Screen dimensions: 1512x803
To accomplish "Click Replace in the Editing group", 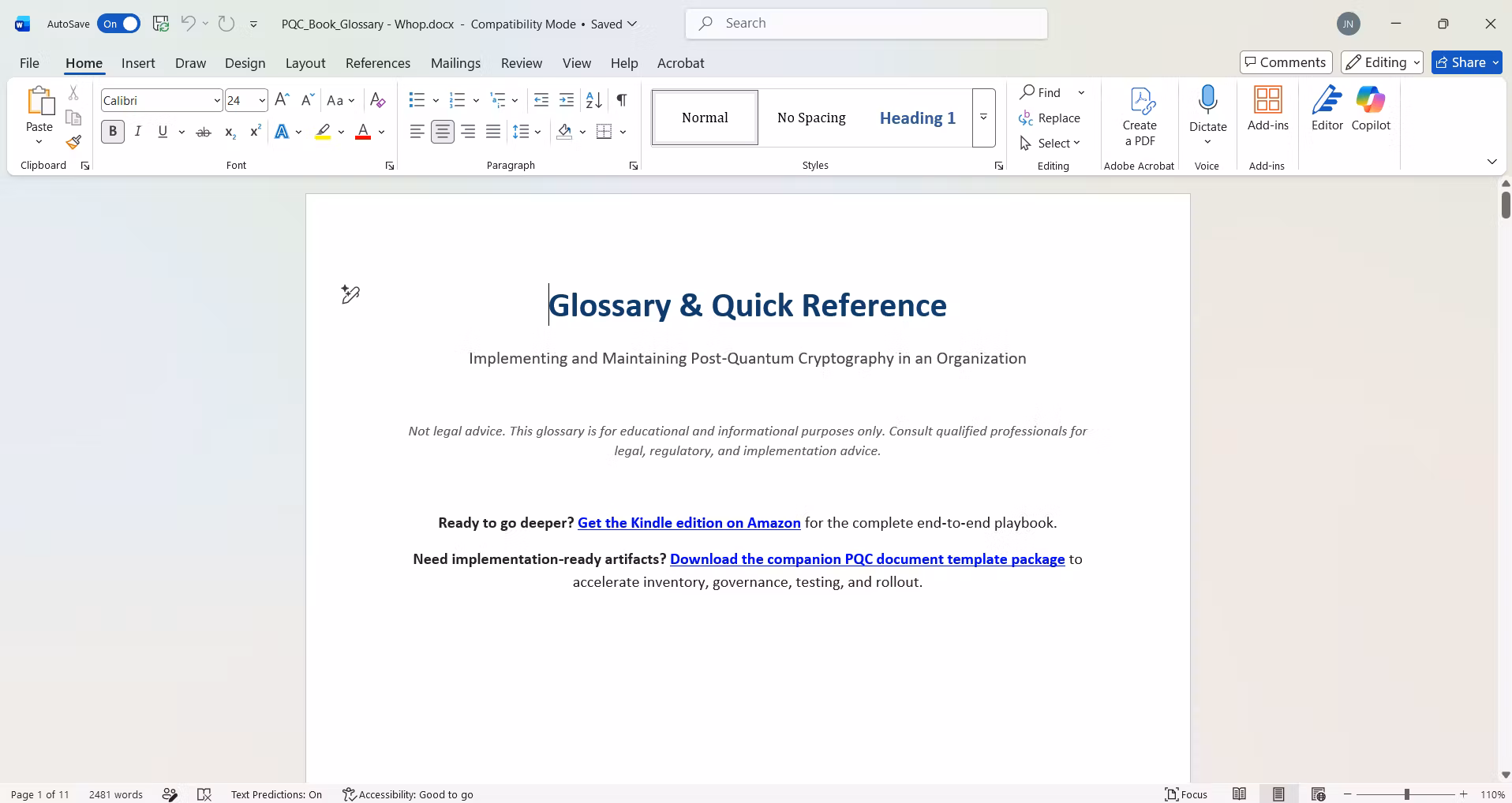I will tap(1050, 118).
